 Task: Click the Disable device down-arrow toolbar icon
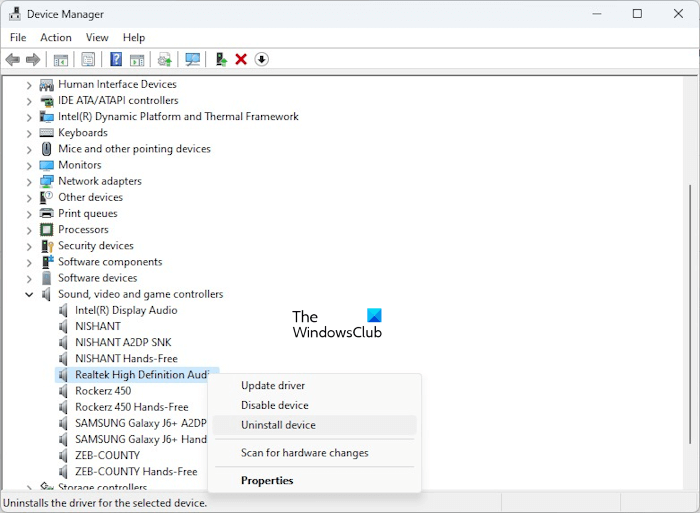[x=262, y=59]
